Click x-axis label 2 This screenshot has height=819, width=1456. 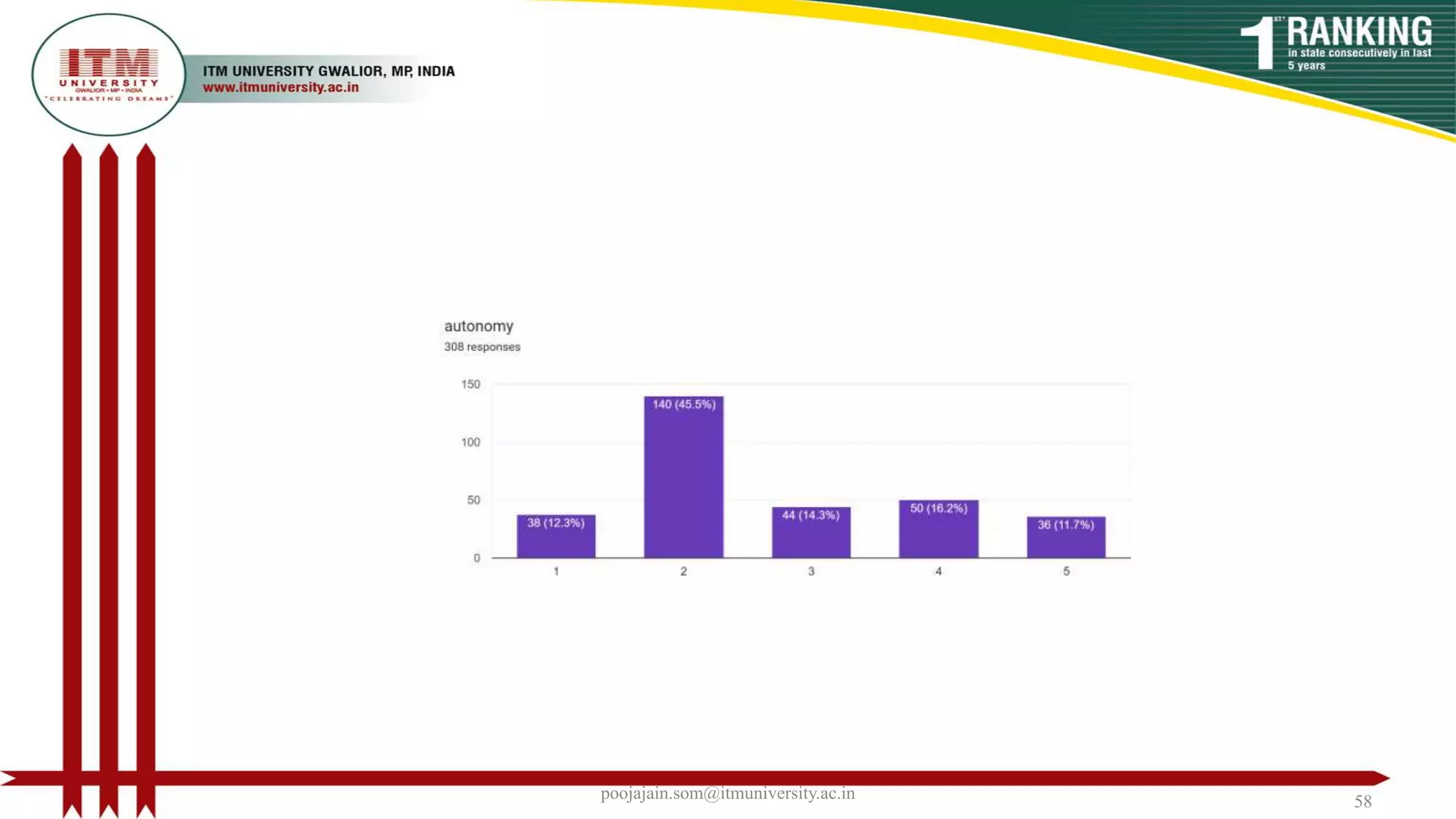click(x=683, y=572)
